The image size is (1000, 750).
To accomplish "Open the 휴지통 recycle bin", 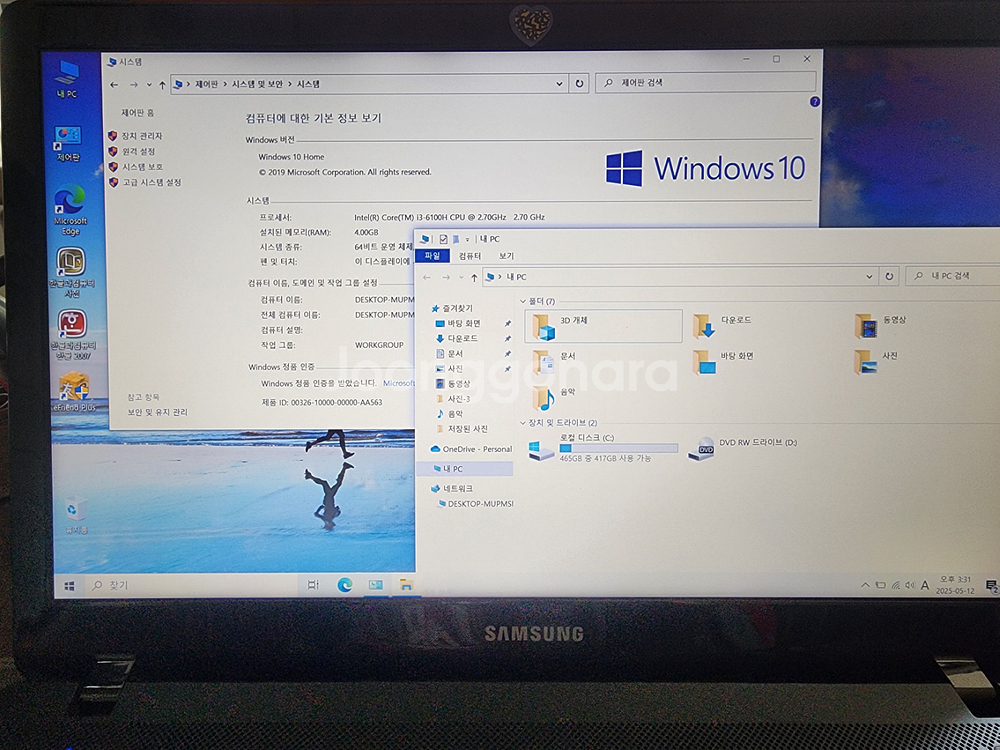I will (75, 515).
